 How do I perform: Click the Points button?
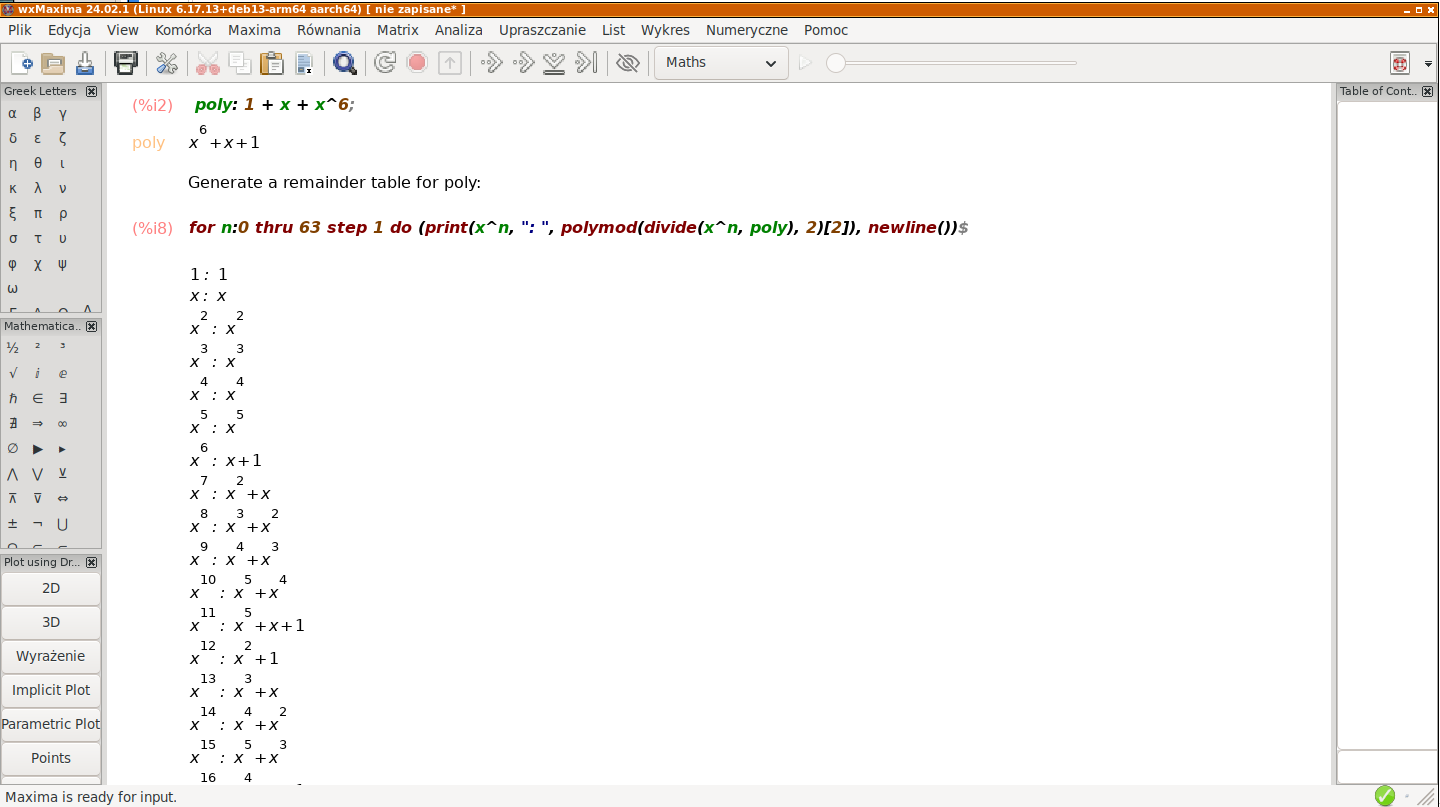pyautogui.click(x=51, y=758)
